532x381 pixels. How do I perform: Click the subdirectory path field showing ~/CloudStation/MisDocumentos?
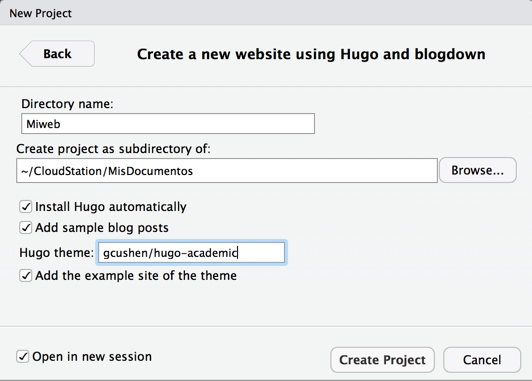[x=227, y=171]
